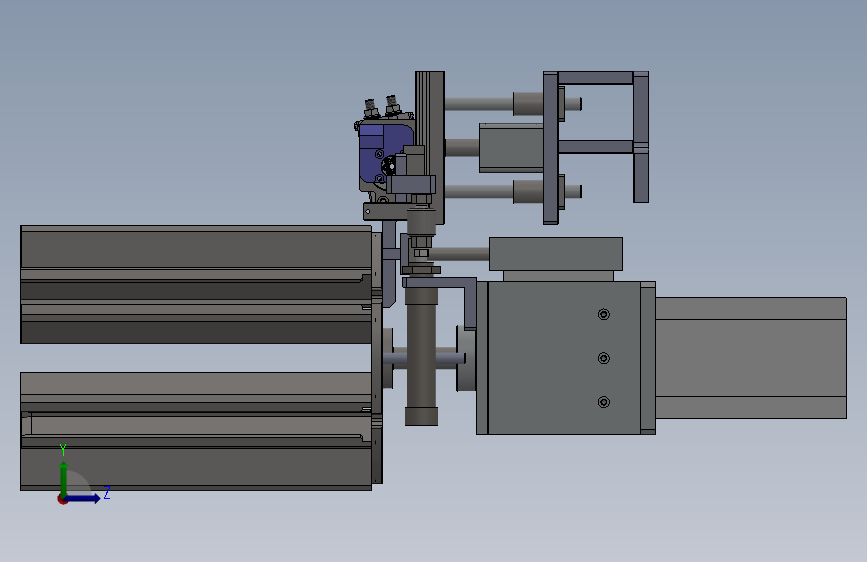This screenshot has height=562, width=867.
Task: Click the red origin ball of the triad
Action: (x=62, y=499)
